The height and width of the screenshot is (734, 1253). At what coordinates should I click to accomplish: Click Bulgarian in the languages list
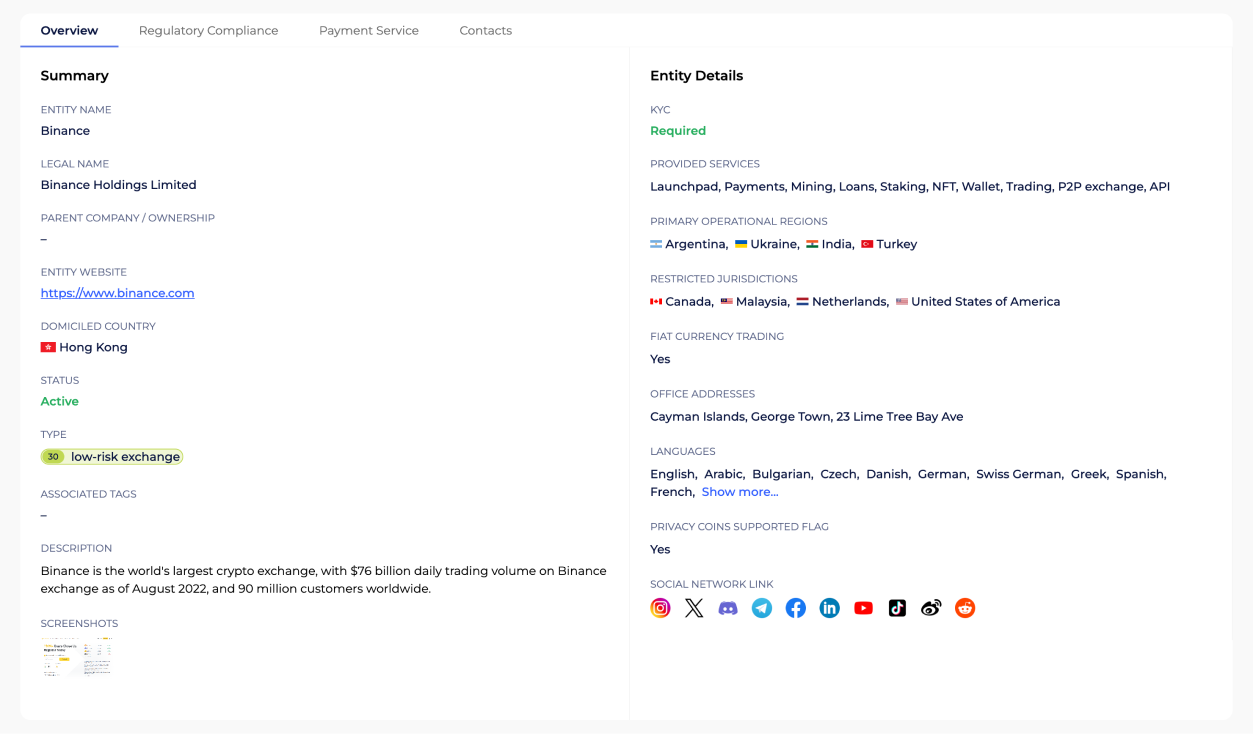[781, 474]
